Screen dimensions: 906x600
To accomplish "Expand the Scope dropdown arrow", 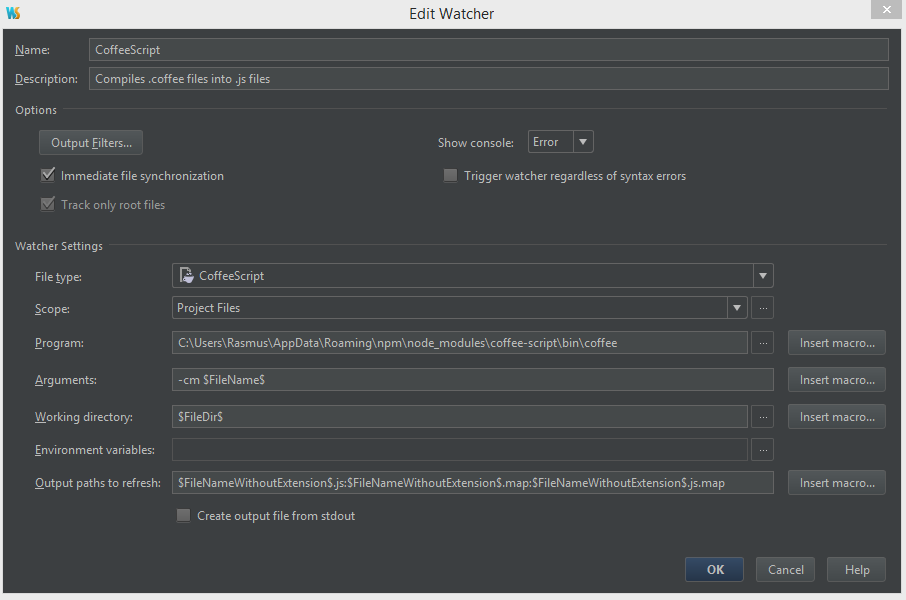I will pyautogui.click(x=737, y=308).
